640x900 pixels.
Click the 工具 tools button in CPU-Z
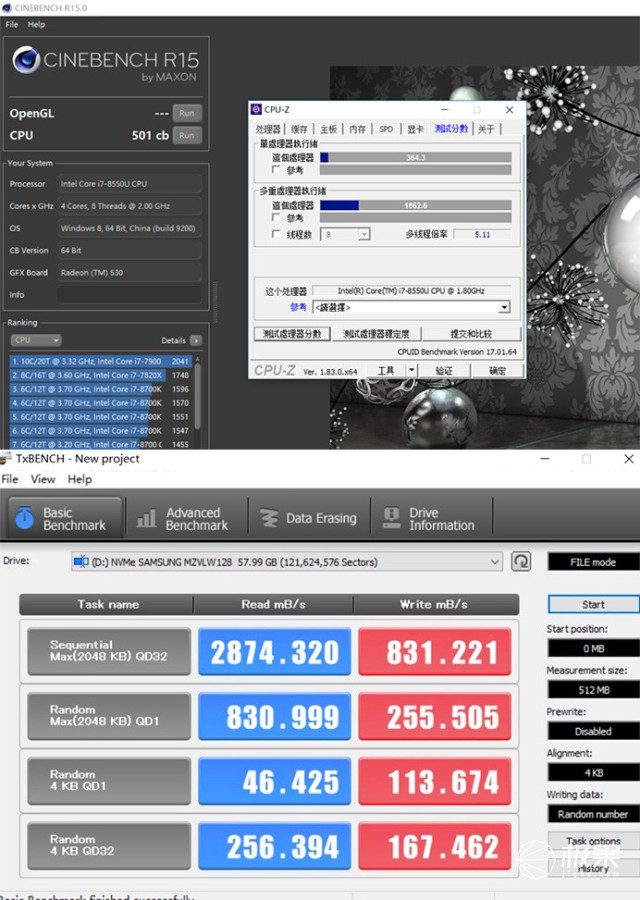386,371
